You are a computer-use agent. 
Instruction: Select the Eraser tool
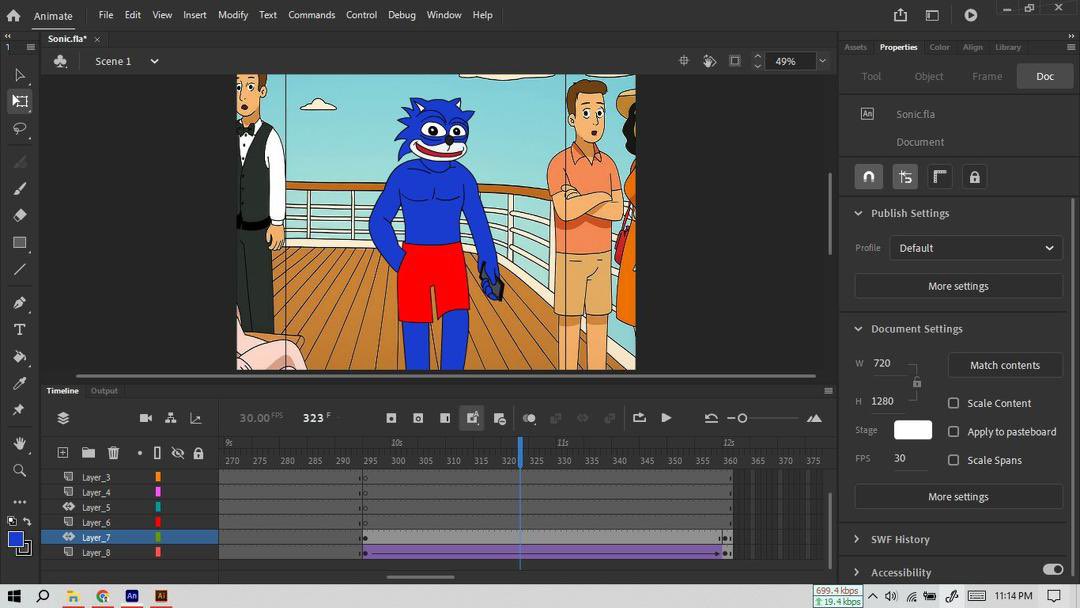pyautogui.click(x=19, y=216)
